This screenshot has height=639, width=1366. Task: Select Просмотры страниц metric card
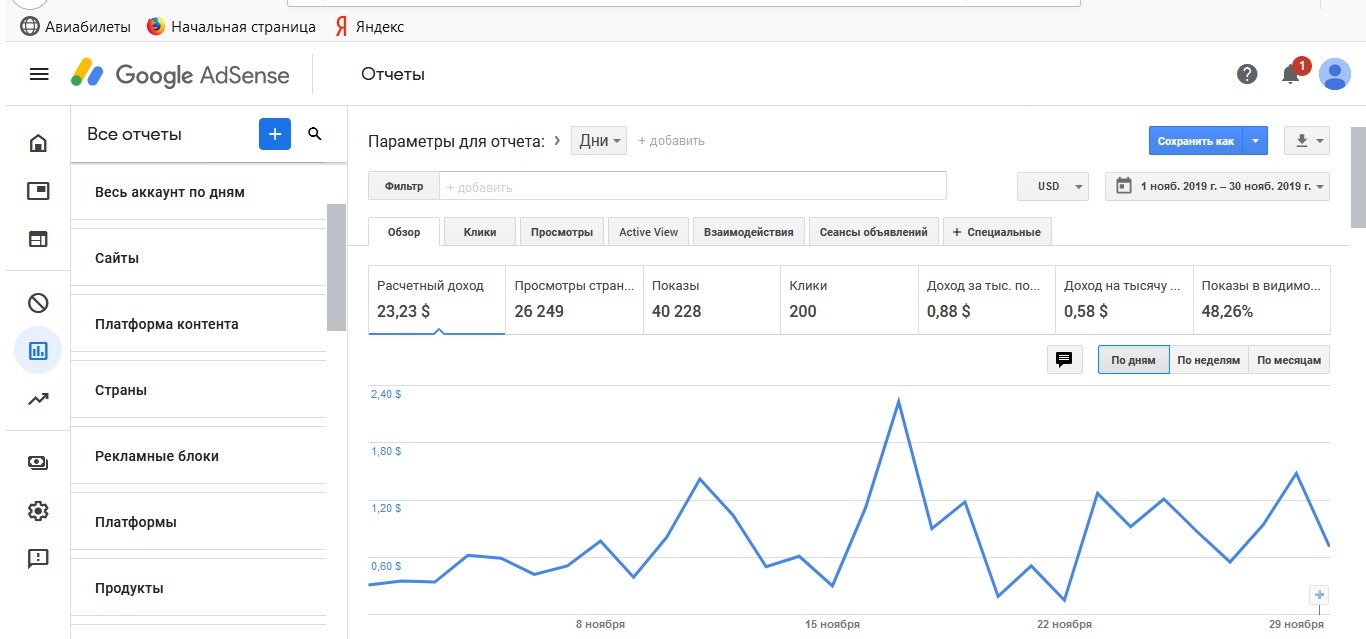[x=574, y=299]
